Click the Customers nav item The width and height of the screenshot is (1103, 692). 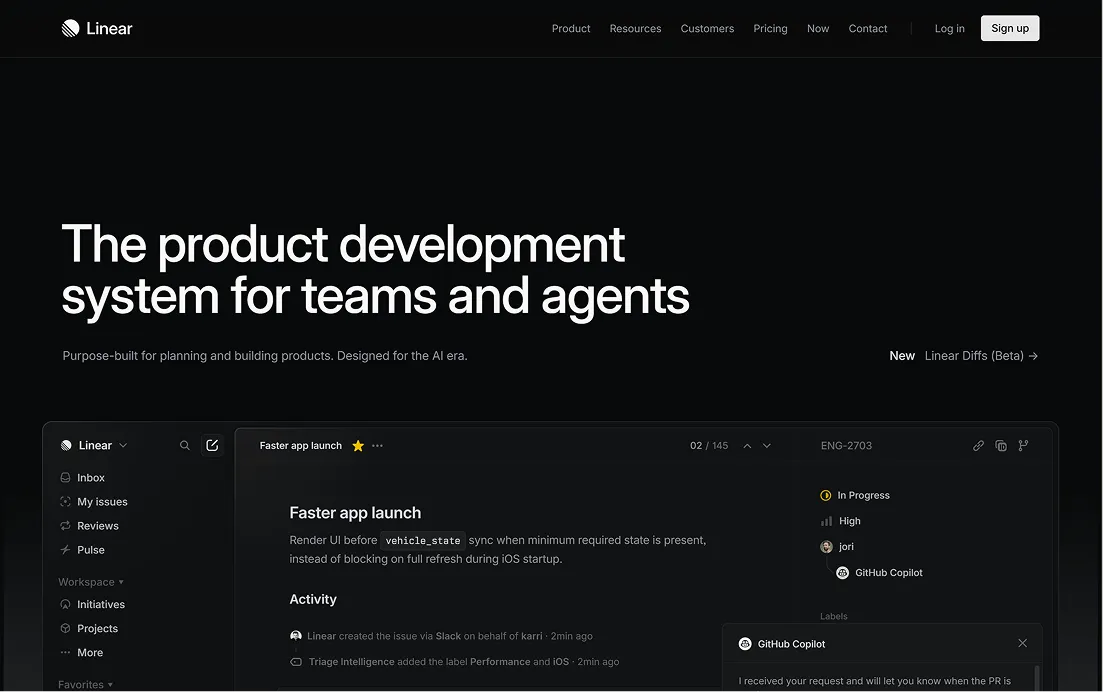pos(707,28)
